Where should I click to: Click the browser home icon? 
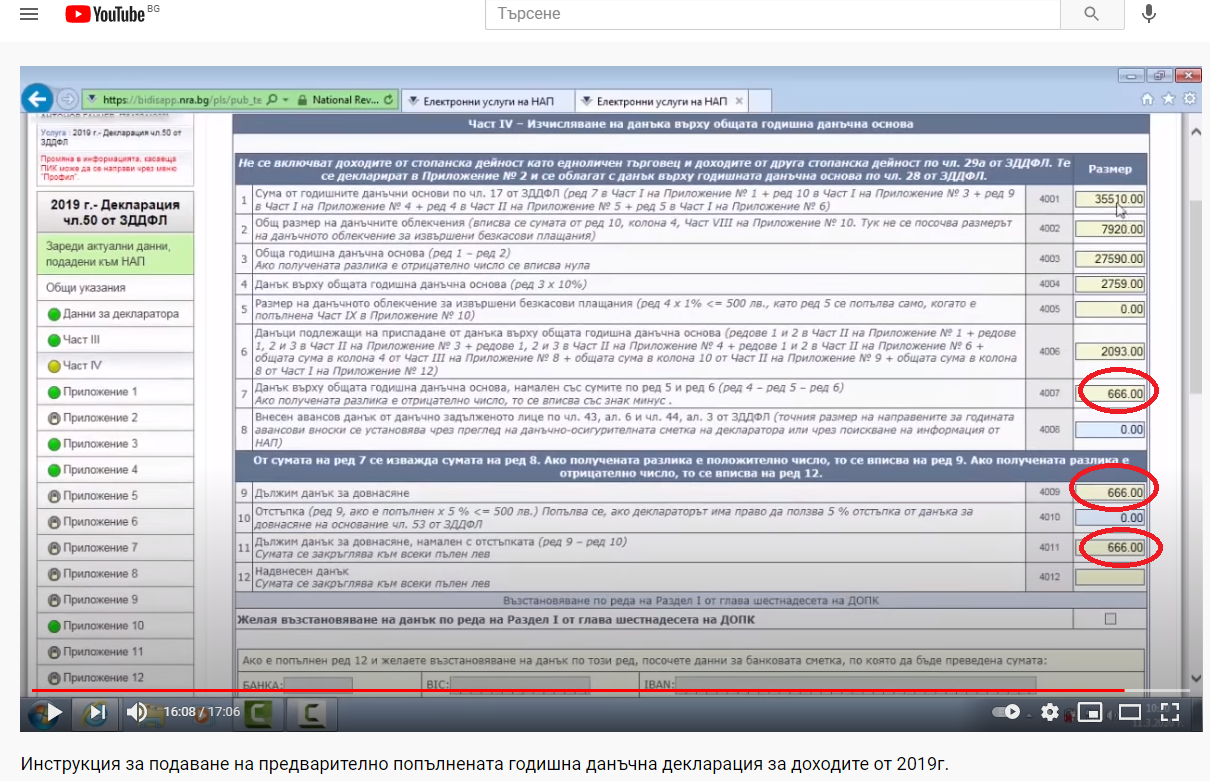[1148, 99]
